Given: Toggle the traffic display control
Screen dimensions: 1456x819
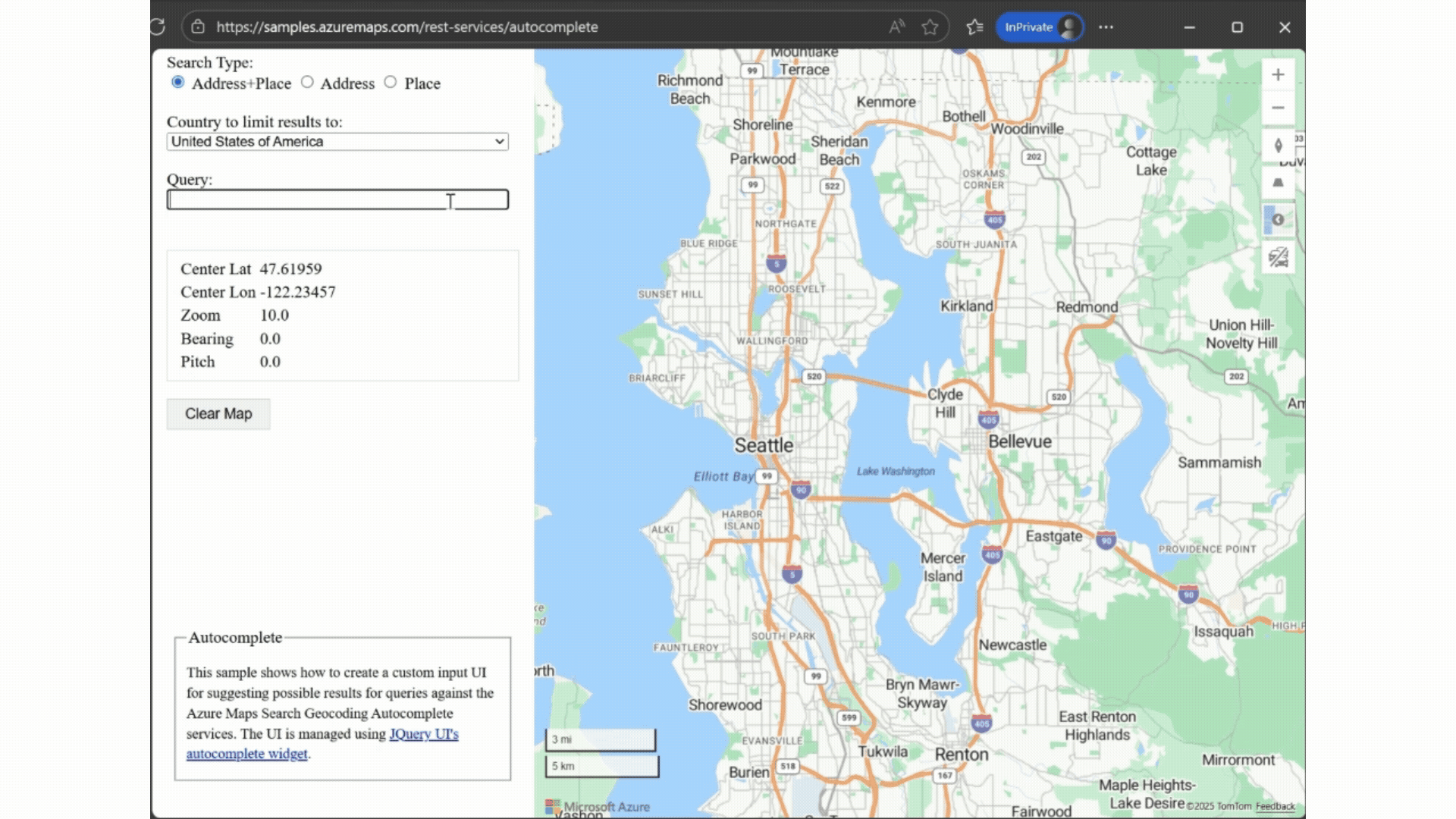Looking at the screenshot, I should coord(1278,258).
